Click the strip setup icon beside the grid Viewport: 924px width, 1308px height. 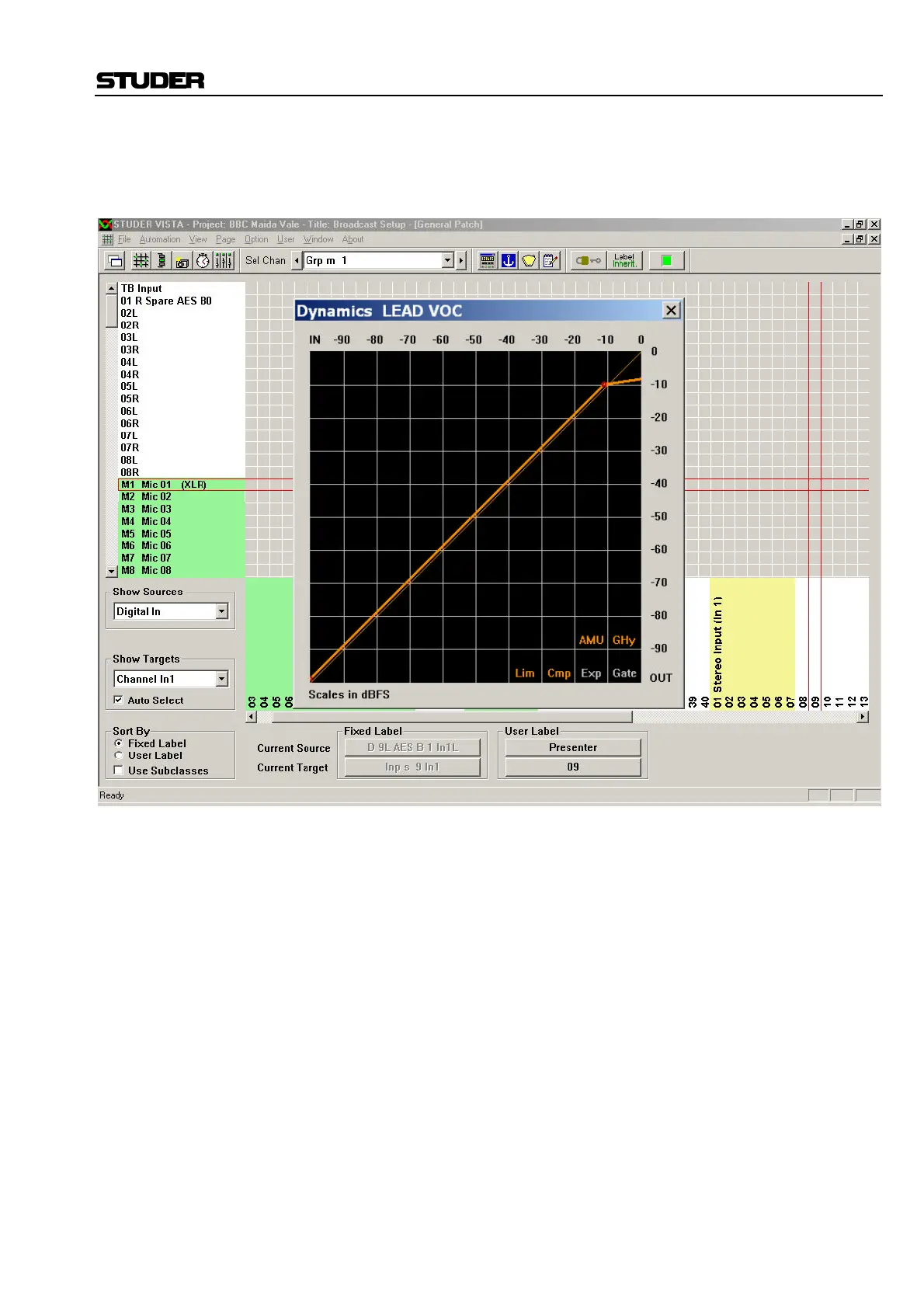pos(162,261)
